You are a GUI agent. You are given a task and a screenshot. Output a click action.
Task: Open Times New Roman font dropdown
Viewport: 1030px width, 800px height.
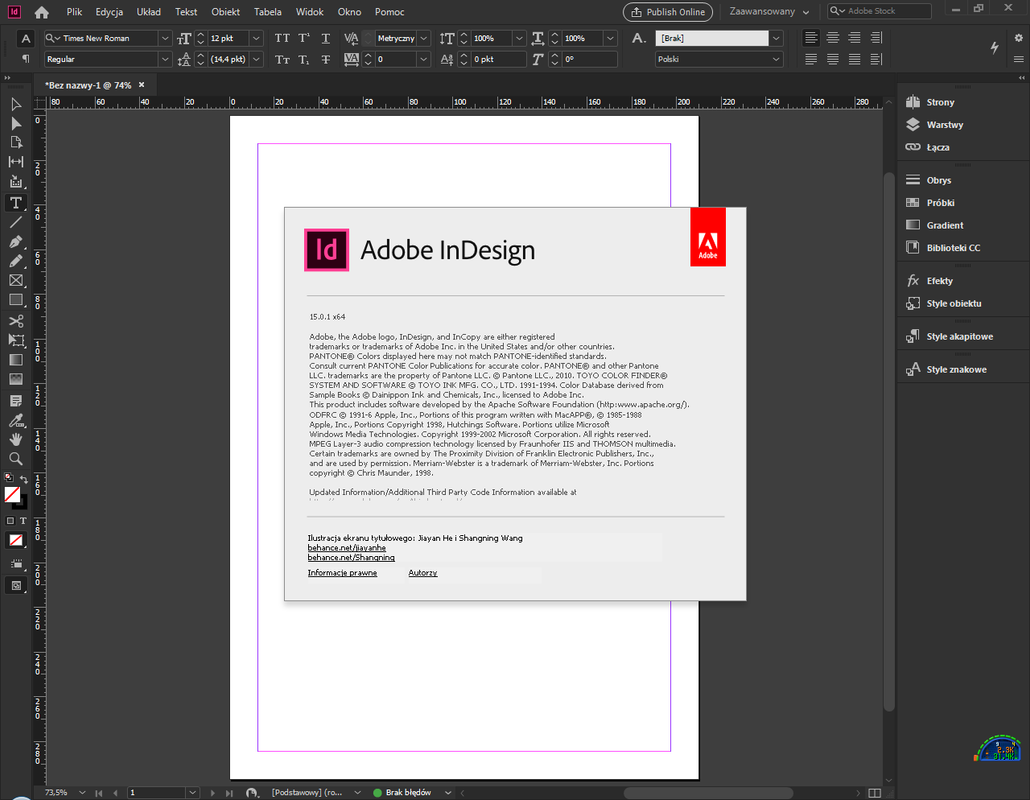(x=164, y=38)
